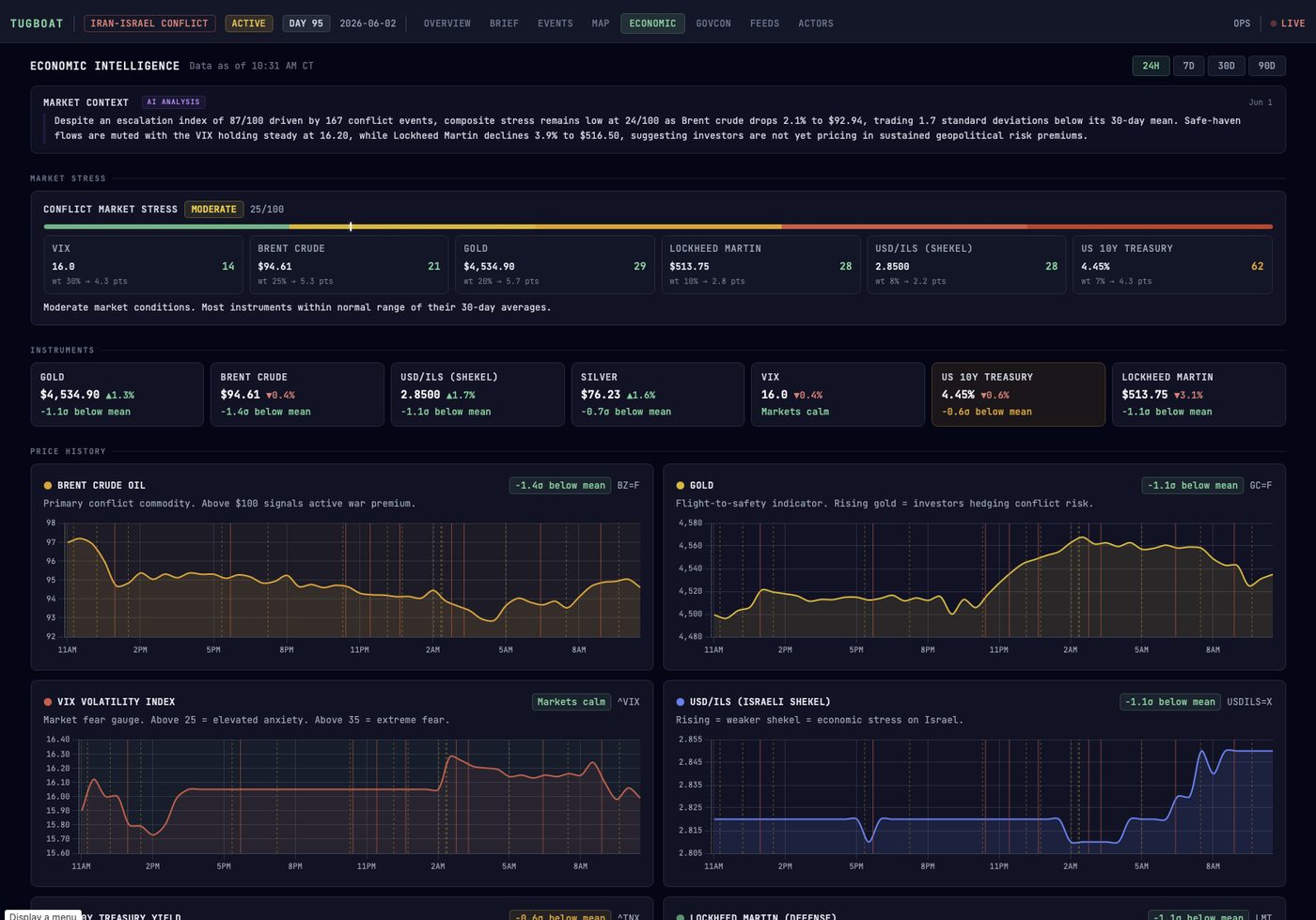This screenshot has height=920, width=1316.
Task: Click the USD/ILS chart blue dot icon
Action: [x=680, y=702]
